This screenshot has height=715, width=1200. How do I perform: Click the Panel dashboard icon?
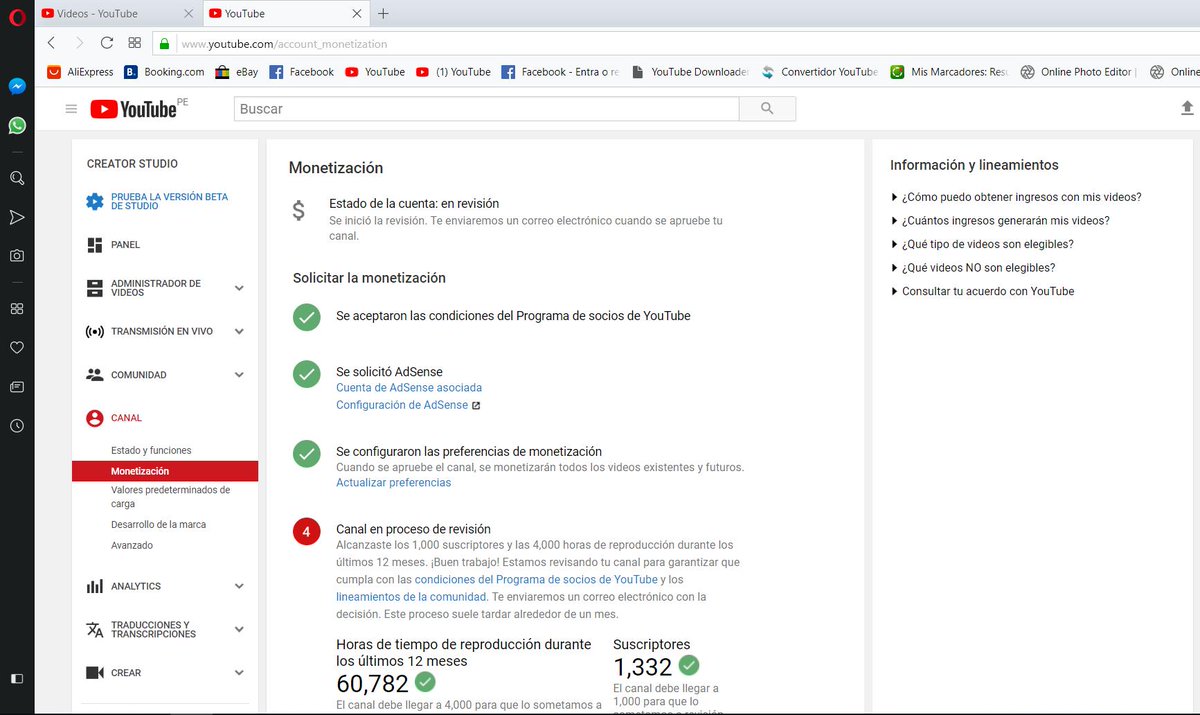(x=95, y=245)
